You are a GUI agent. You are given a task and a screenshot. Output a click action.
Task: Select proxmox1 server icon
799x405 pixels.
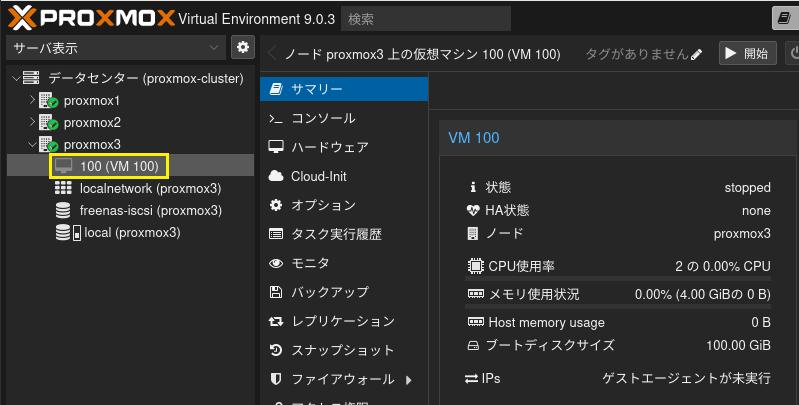coord(48,100)
